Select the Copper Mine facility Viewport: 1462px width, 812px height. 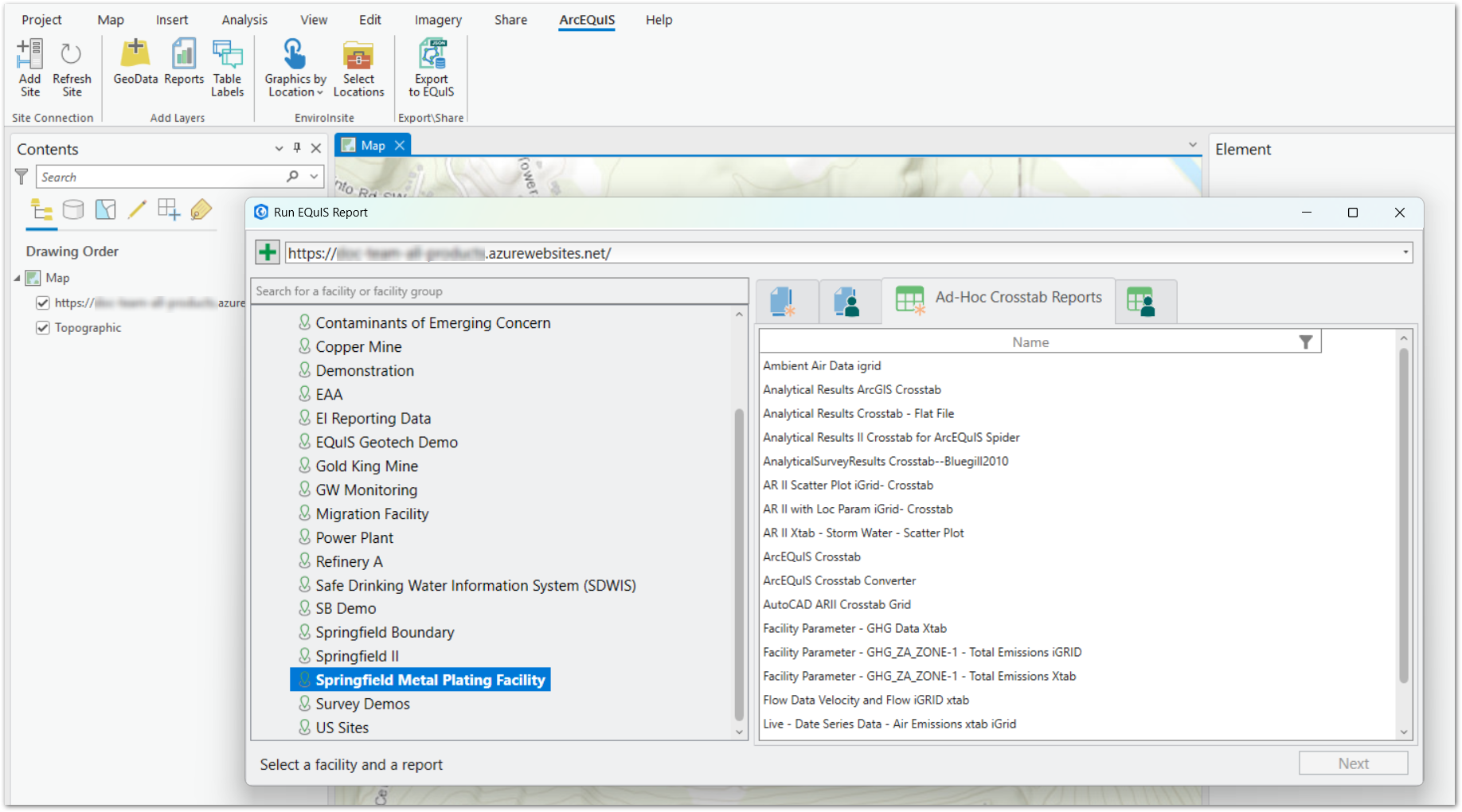358,347
